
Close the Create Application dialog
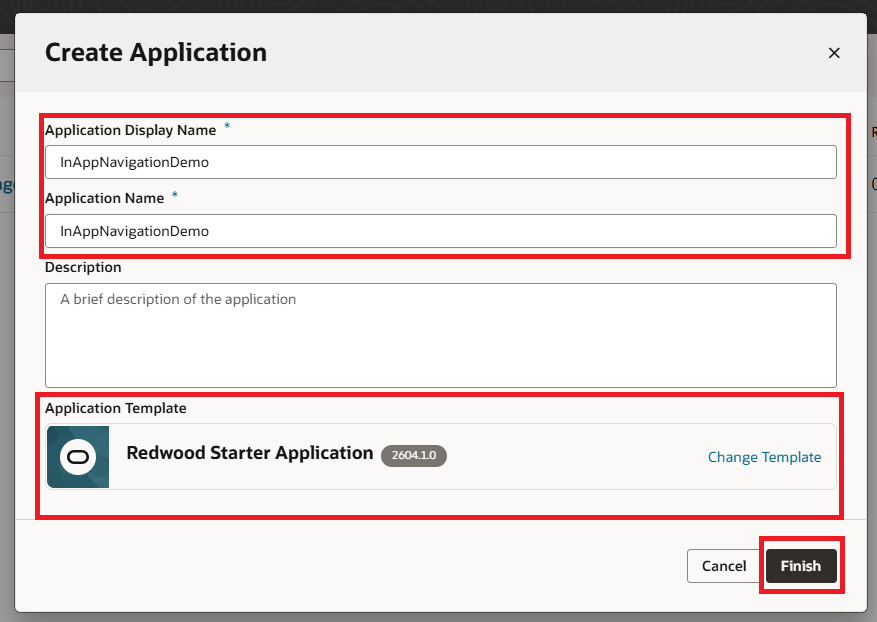pos(834,53)
